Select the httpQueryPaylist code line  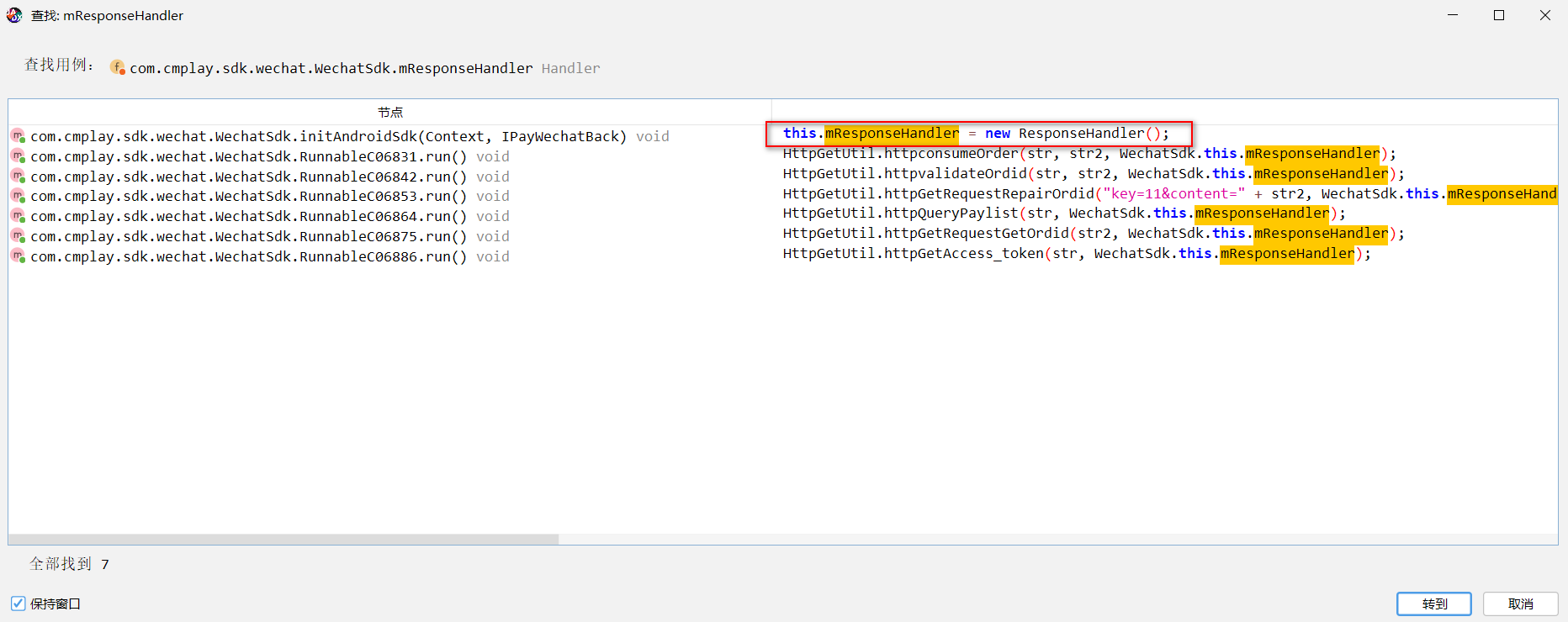click(1063, 213)
